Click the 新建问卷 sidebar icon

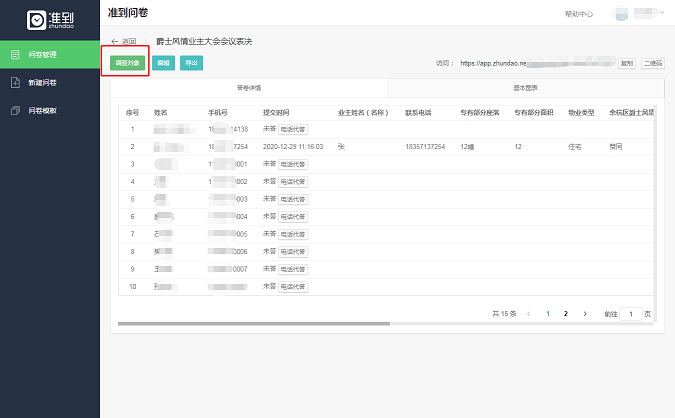coord(15,82)
